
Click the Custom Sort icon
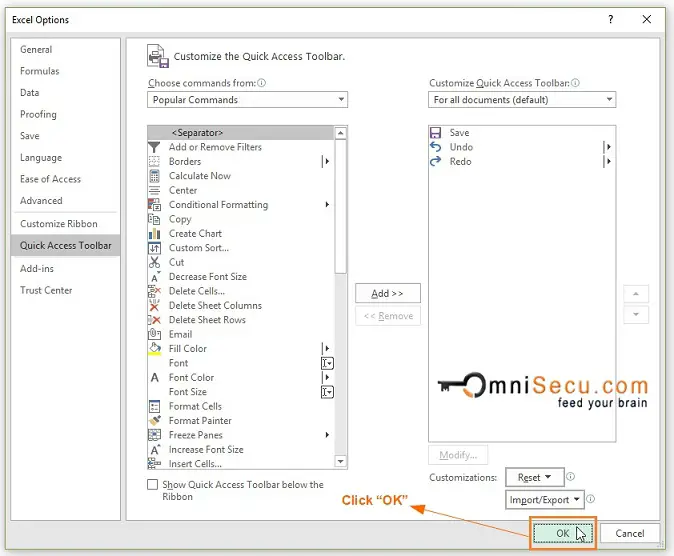click(x=154, y=248)
